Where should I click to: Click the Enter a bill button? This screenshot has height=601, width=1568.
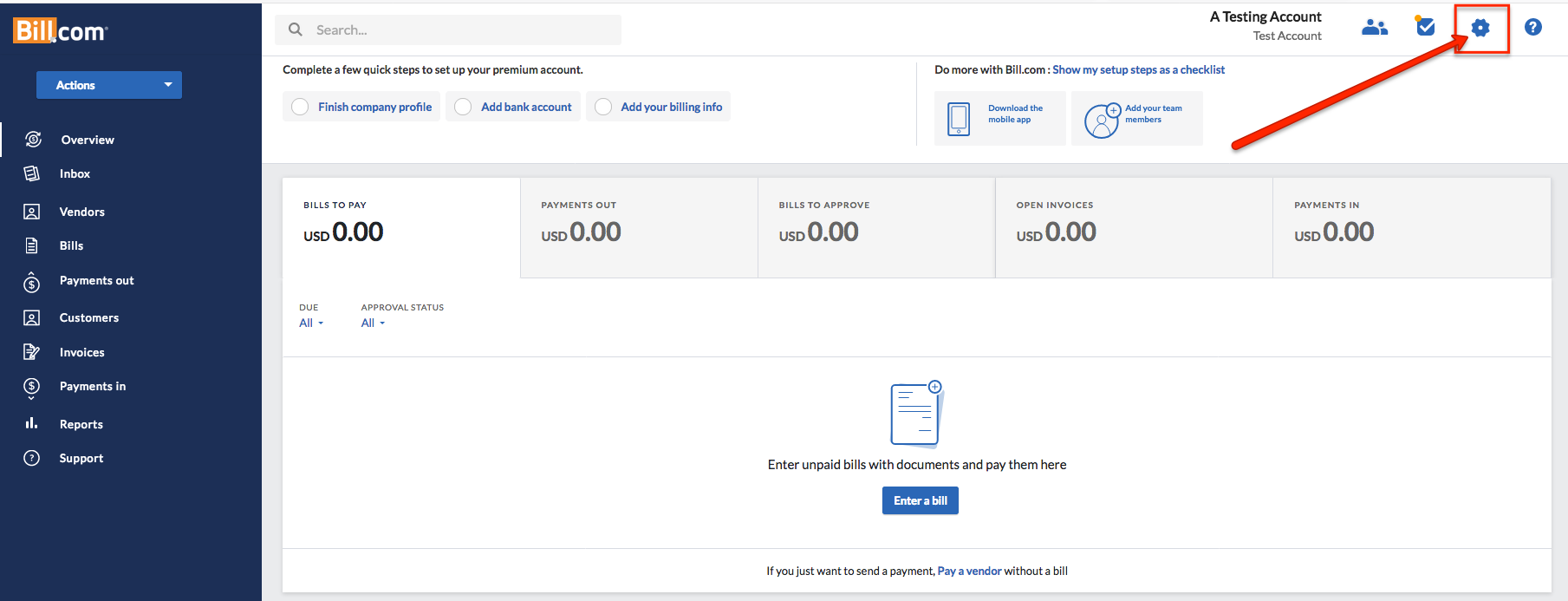(921, 500)
